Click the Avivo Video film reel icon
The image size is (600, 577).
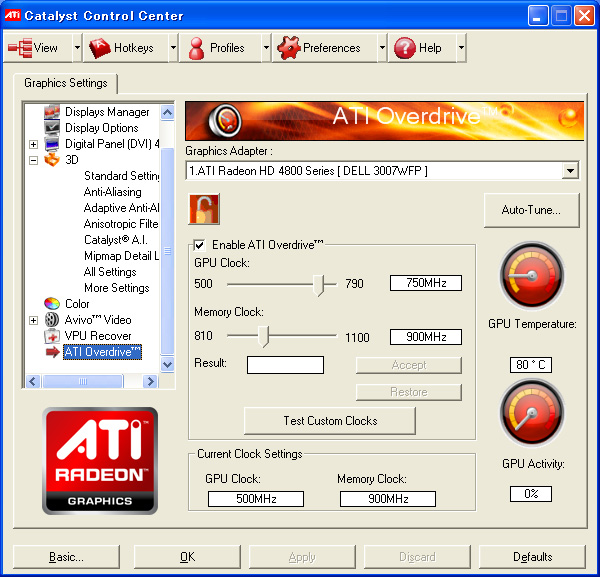(52, 319)
